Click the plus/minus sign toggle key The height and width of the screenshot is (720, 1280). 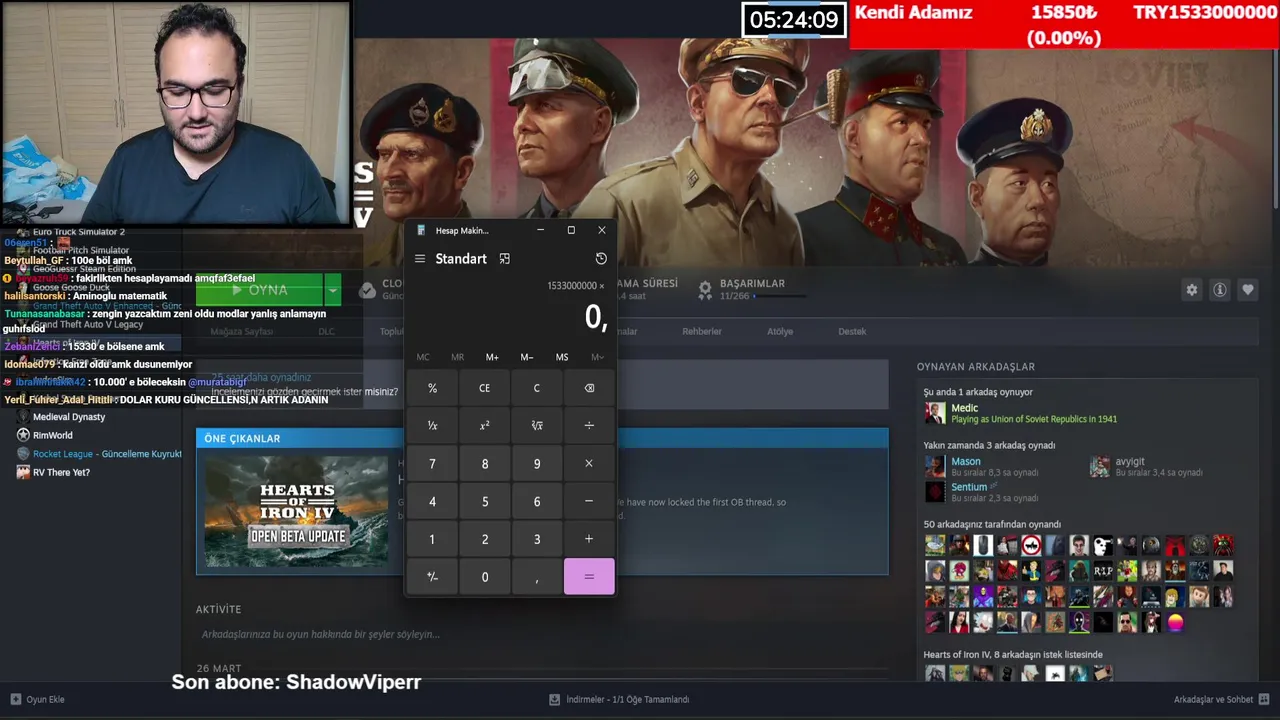point(432,577)
